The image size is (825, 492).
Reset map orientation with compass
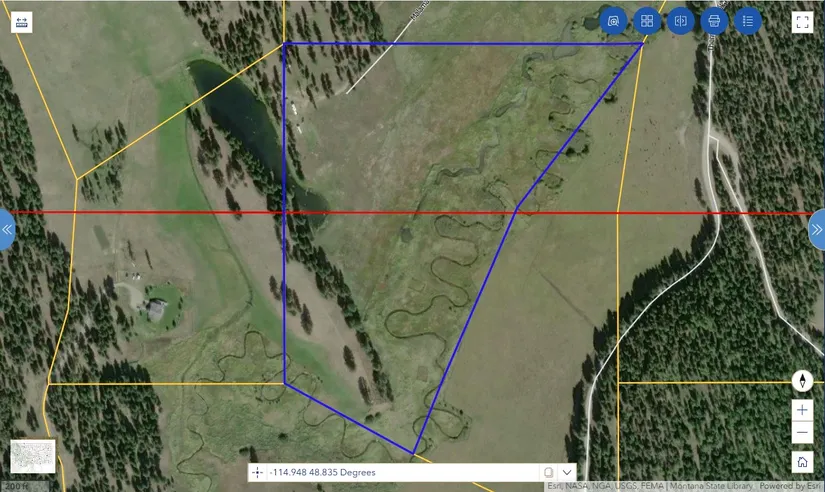[x=802, y=381]
